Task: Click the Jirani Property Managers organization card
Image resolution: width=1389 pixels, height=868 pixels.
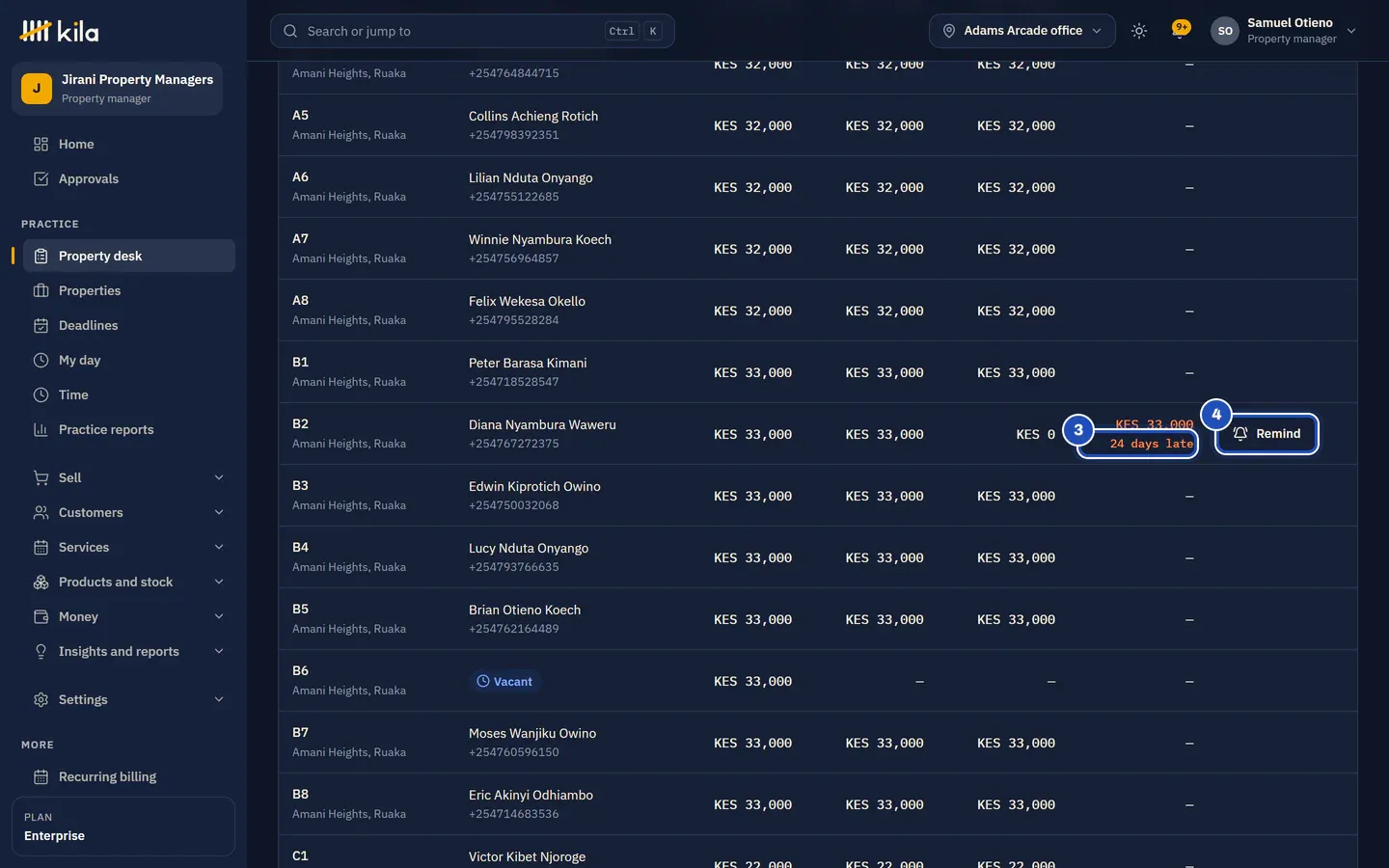Action: [118, 89]
